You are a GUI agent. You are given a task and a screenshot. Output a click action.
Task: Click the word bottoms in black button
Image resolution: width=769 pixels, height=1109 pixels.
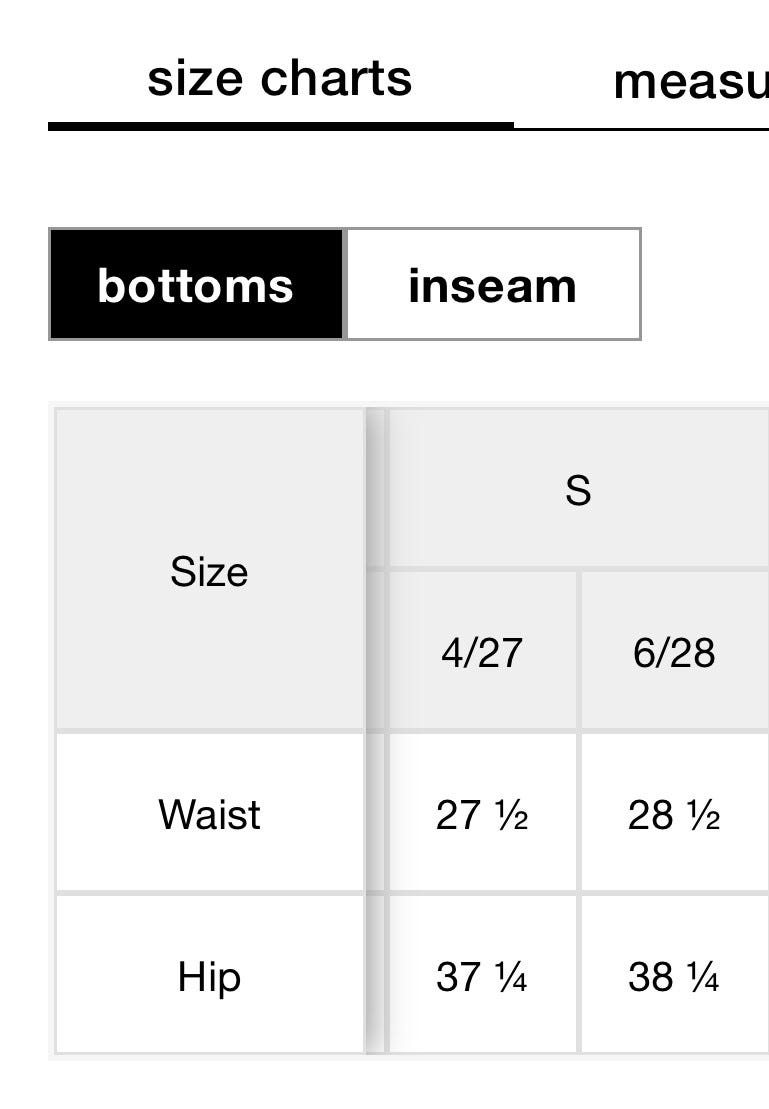click(195, 286)
